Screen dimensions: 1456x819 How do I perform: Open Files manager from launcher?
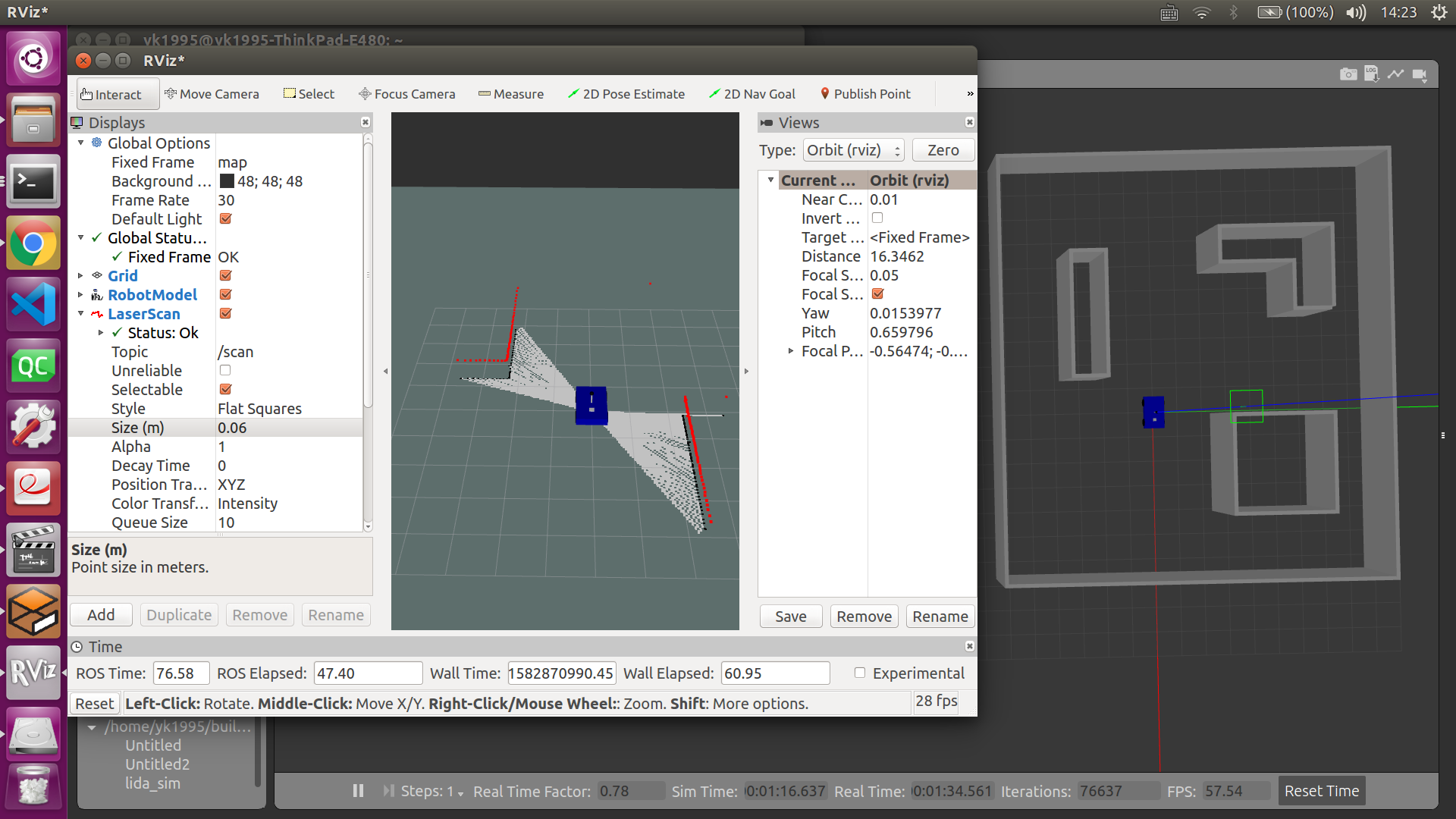(x=33, y=121)
